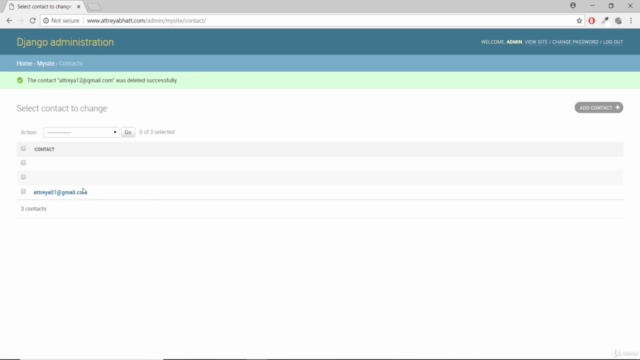Close the Select contact to change tab
The image size is (640, 360).
pyautogui.click(x=78, y=7)
